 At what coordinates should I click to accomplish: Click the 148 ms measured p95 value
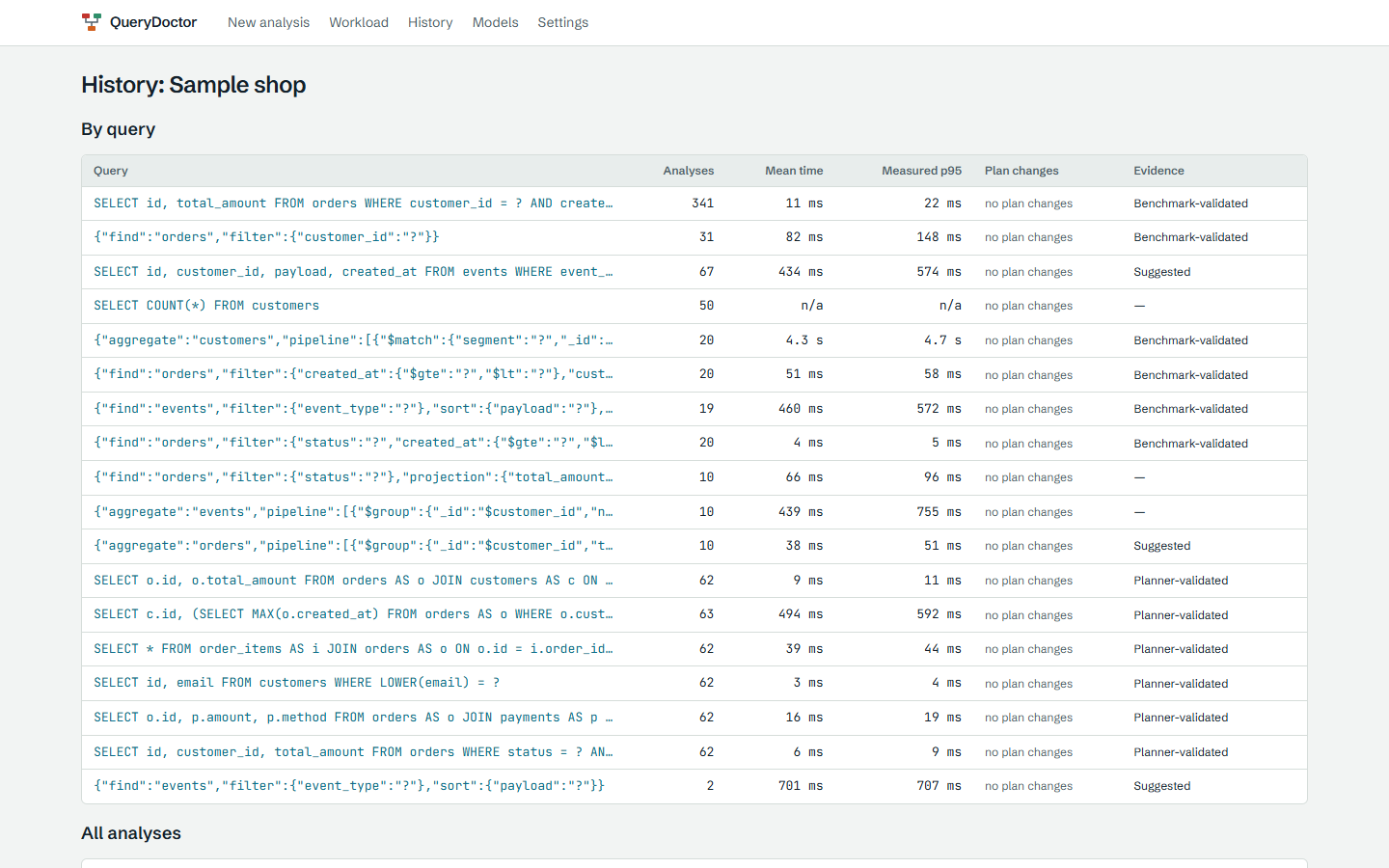(x=940, y=237)
